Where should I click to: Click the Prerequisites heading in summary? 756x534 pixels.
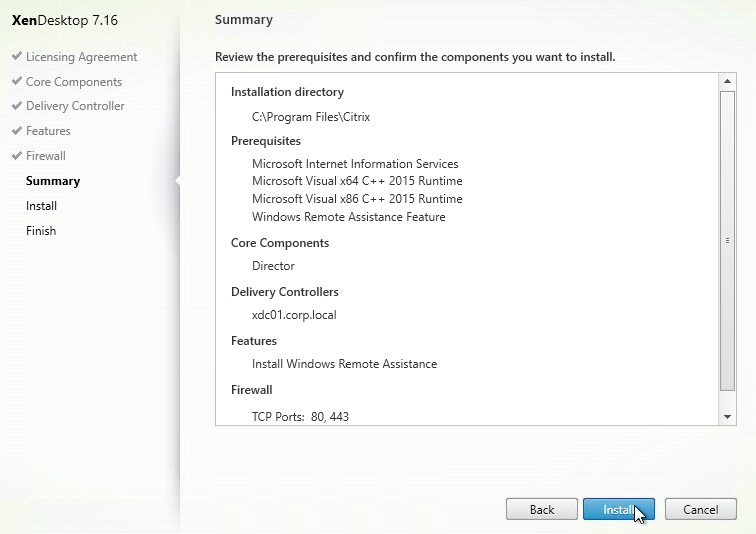point(266,141)
